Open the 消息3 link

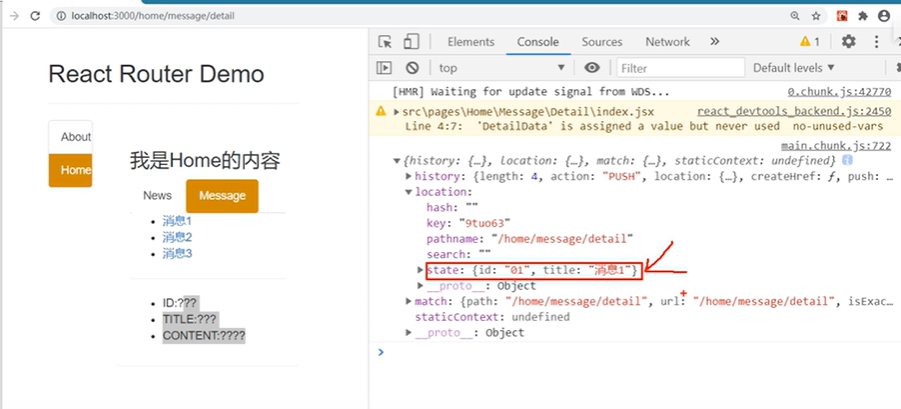point(177,253)
